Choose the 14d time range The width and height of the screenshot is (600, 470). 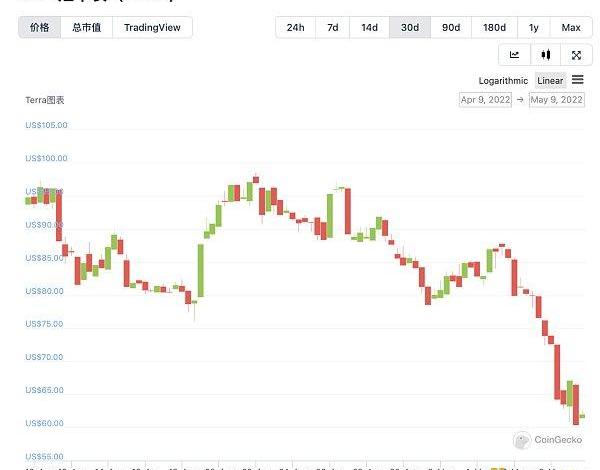(370, 27)
